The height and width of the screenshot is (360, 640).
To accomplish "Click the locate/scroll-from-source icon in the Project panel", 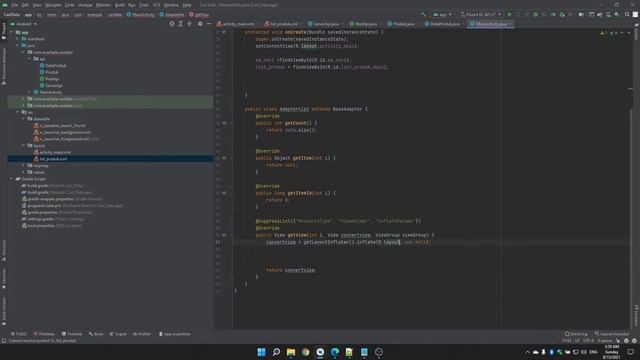I will (172, 24).
